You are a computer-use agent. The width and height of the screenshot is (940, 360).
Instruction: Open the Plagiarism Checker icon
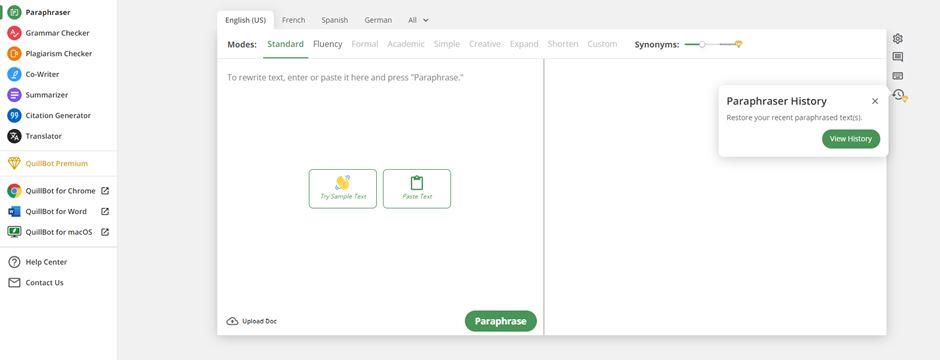tap(14, 53)
